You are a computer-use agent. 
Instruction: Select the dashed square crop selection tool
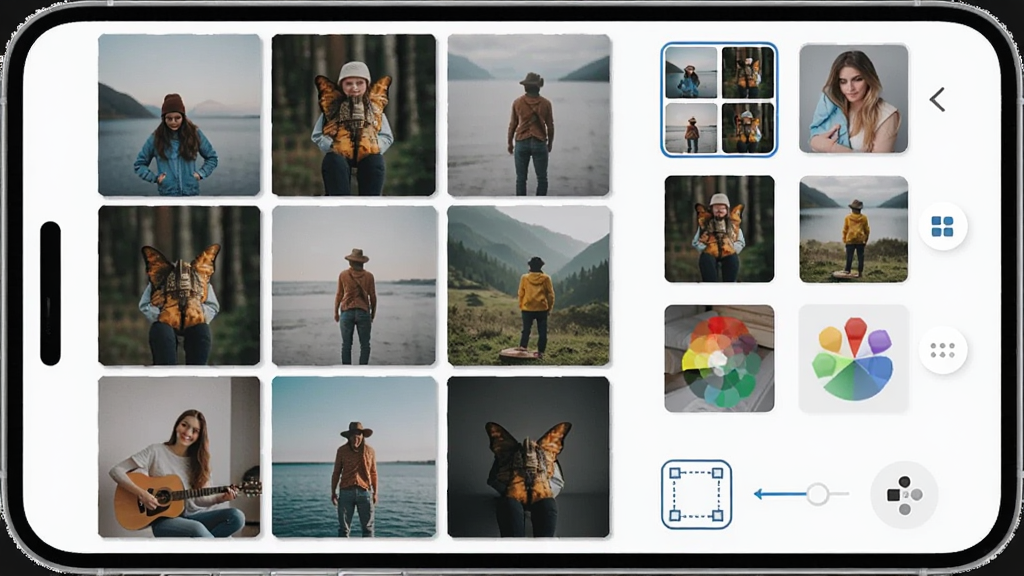tap(696, 494)
